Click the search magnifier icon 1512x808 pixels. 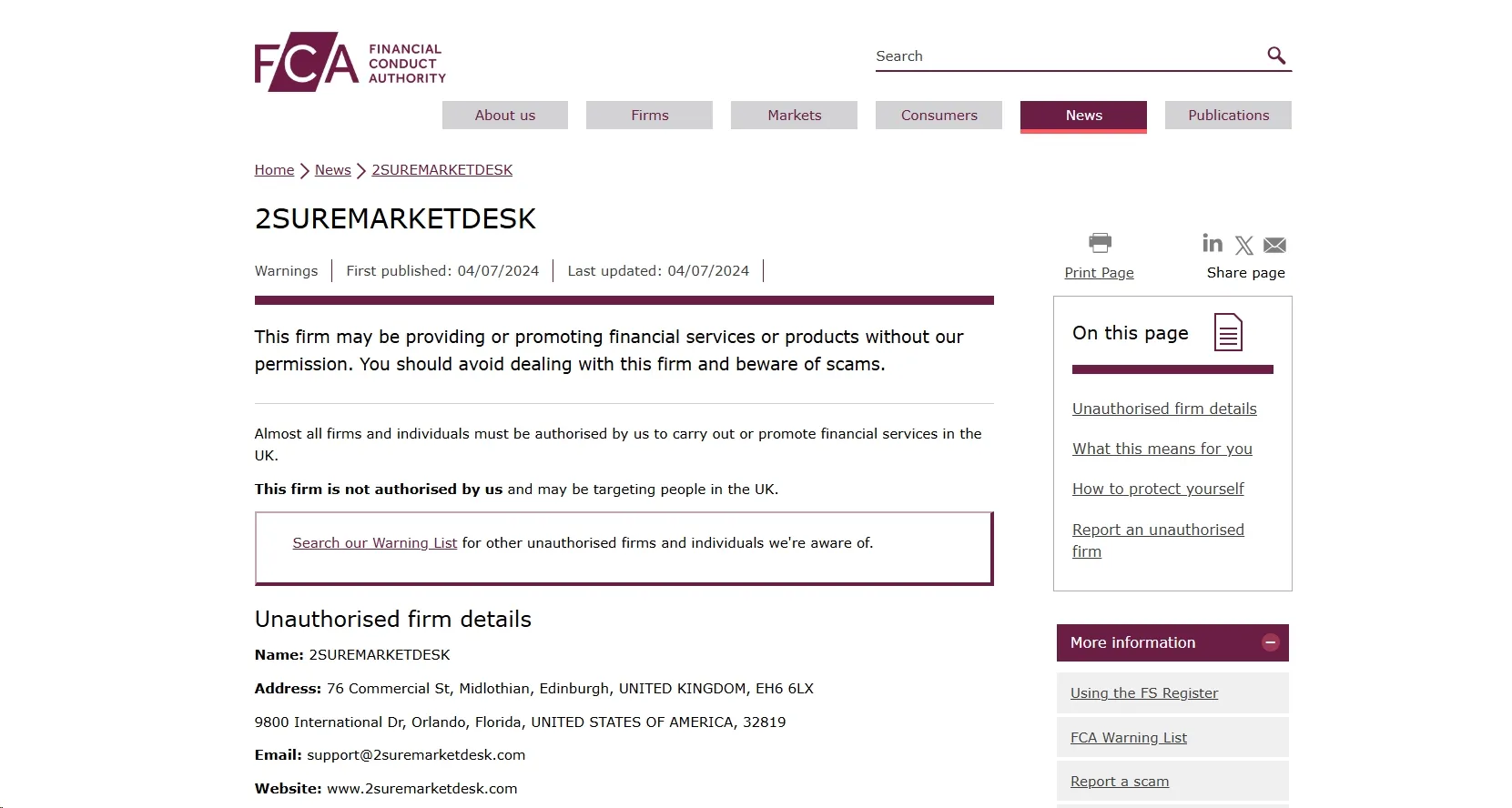(x=1276, y=56)
